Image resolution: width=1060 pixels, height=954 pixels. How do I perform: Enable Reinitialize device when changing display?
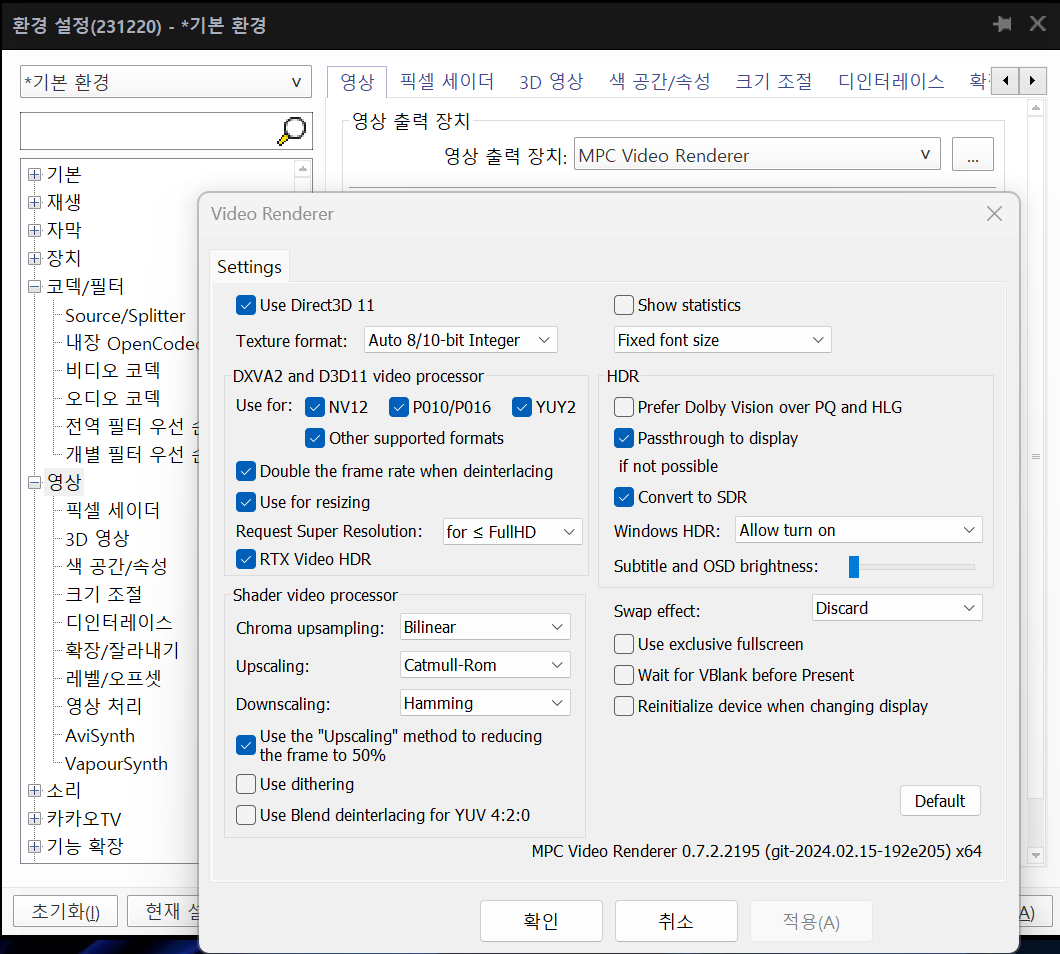(x=623, y=706)
